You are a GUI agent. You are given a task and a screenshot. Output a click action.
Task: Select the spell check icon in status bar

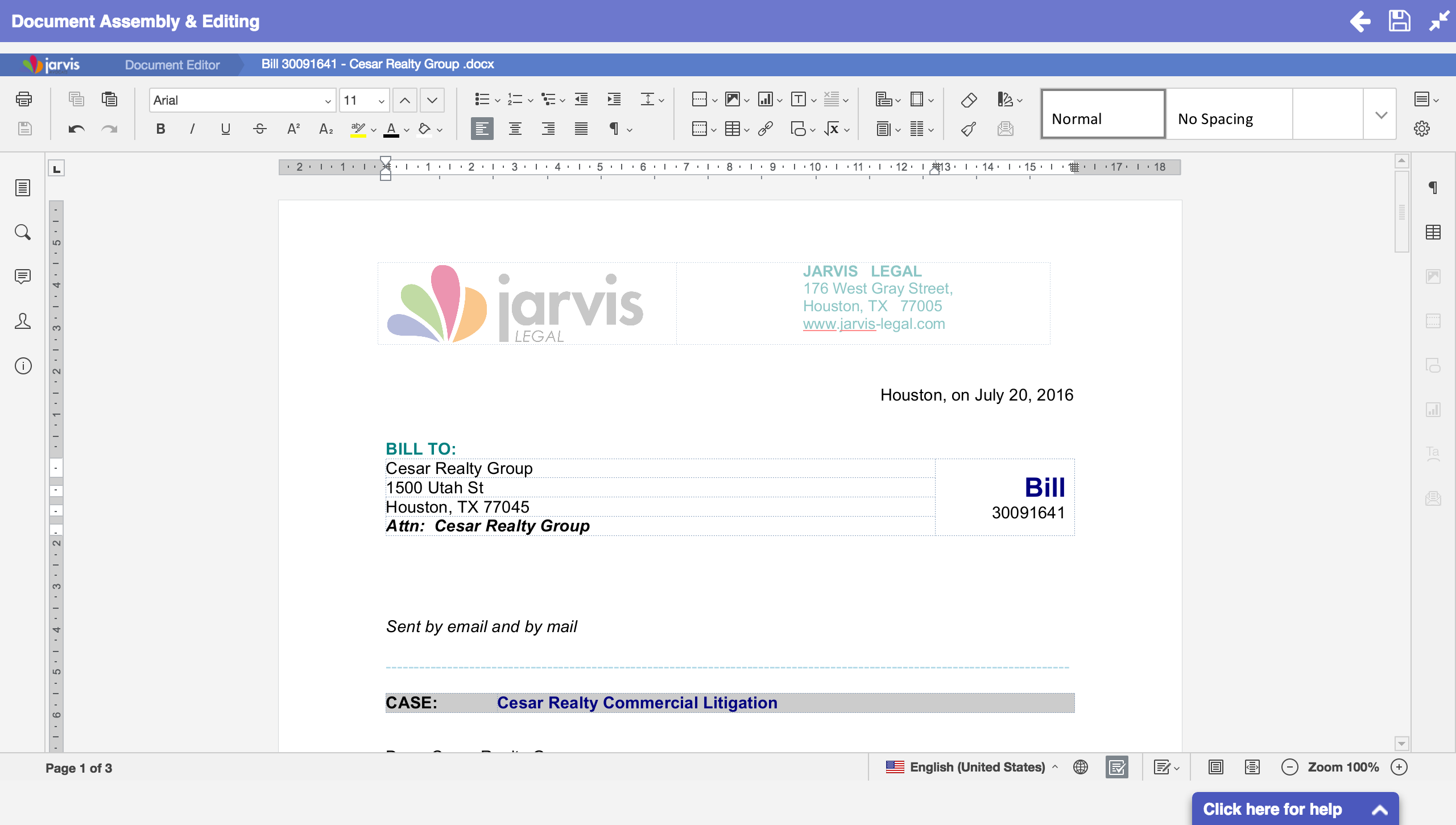[x=1116, y=767]
